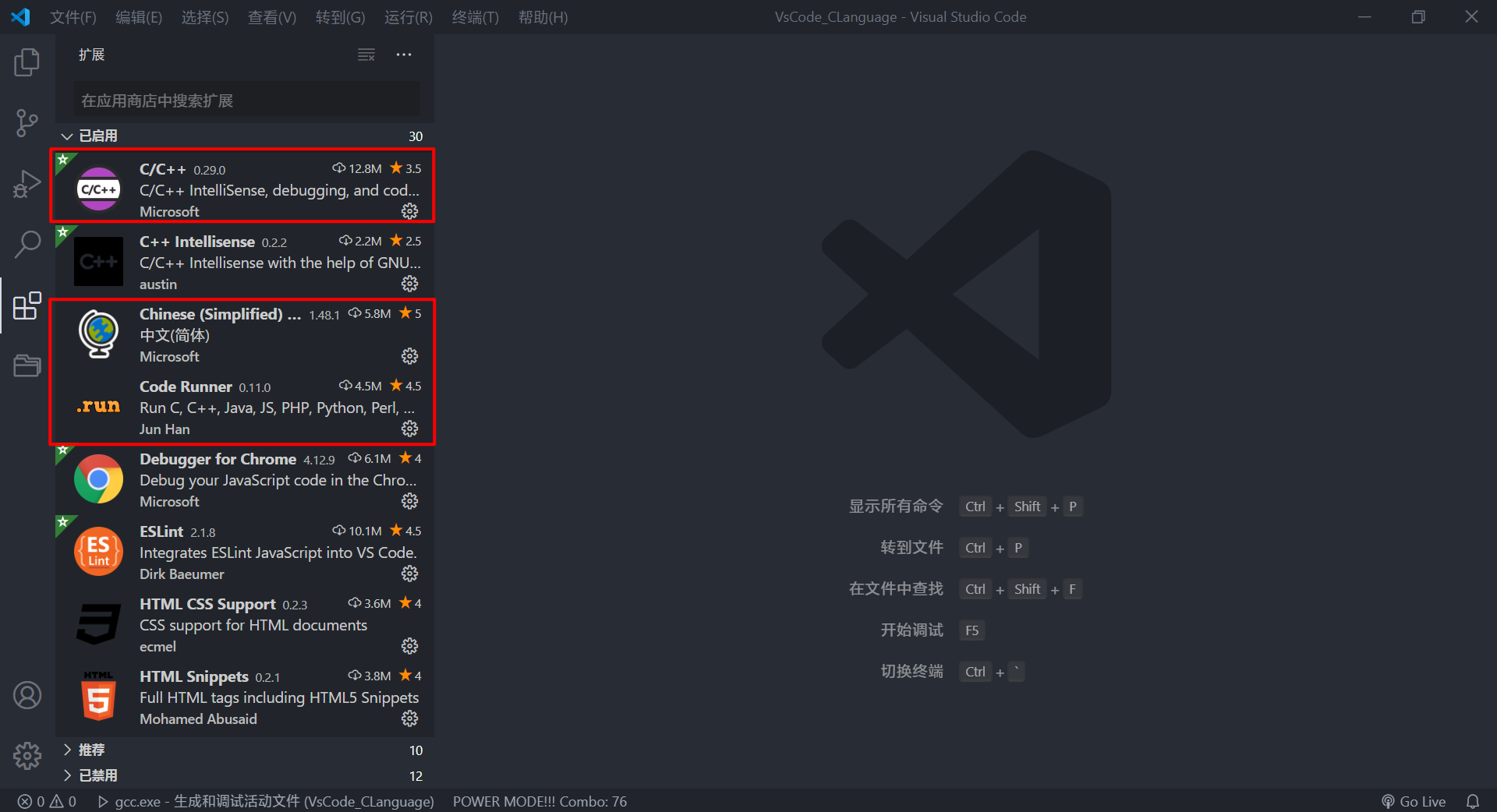Viewport: 1497px width, 812px height.
Task: Open the Source Control view
Action: click(x=27, y=123)
